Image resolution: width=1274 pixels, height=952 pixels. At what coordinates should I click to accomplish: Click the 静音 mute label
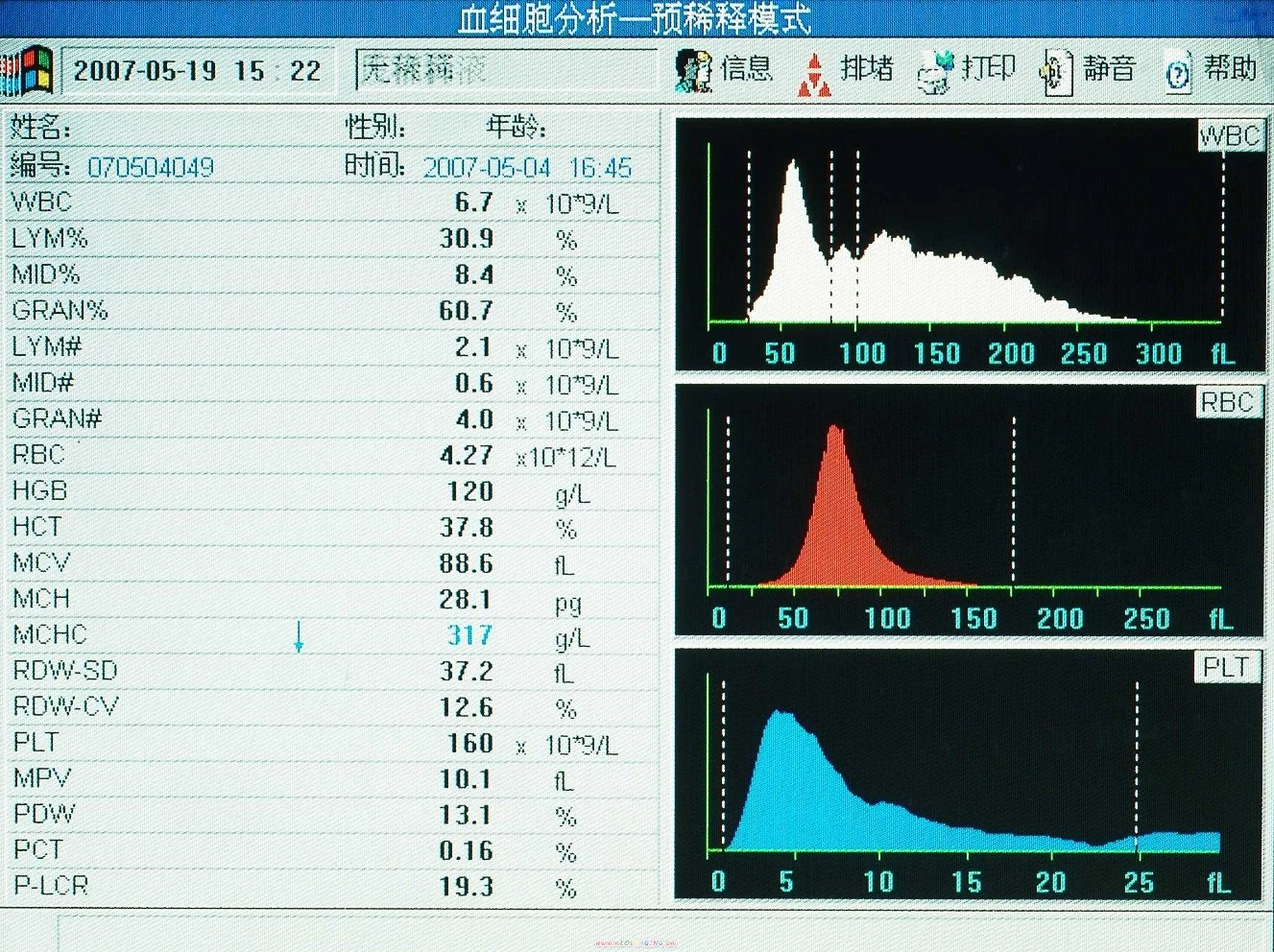pos(1109,68)
